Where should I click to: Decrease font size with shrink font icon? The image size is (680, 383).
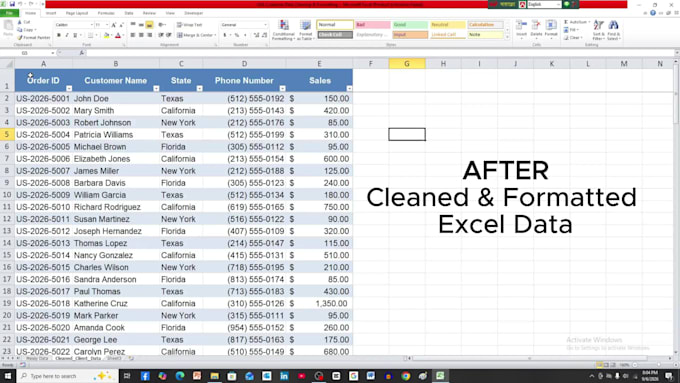coord(121,25)
